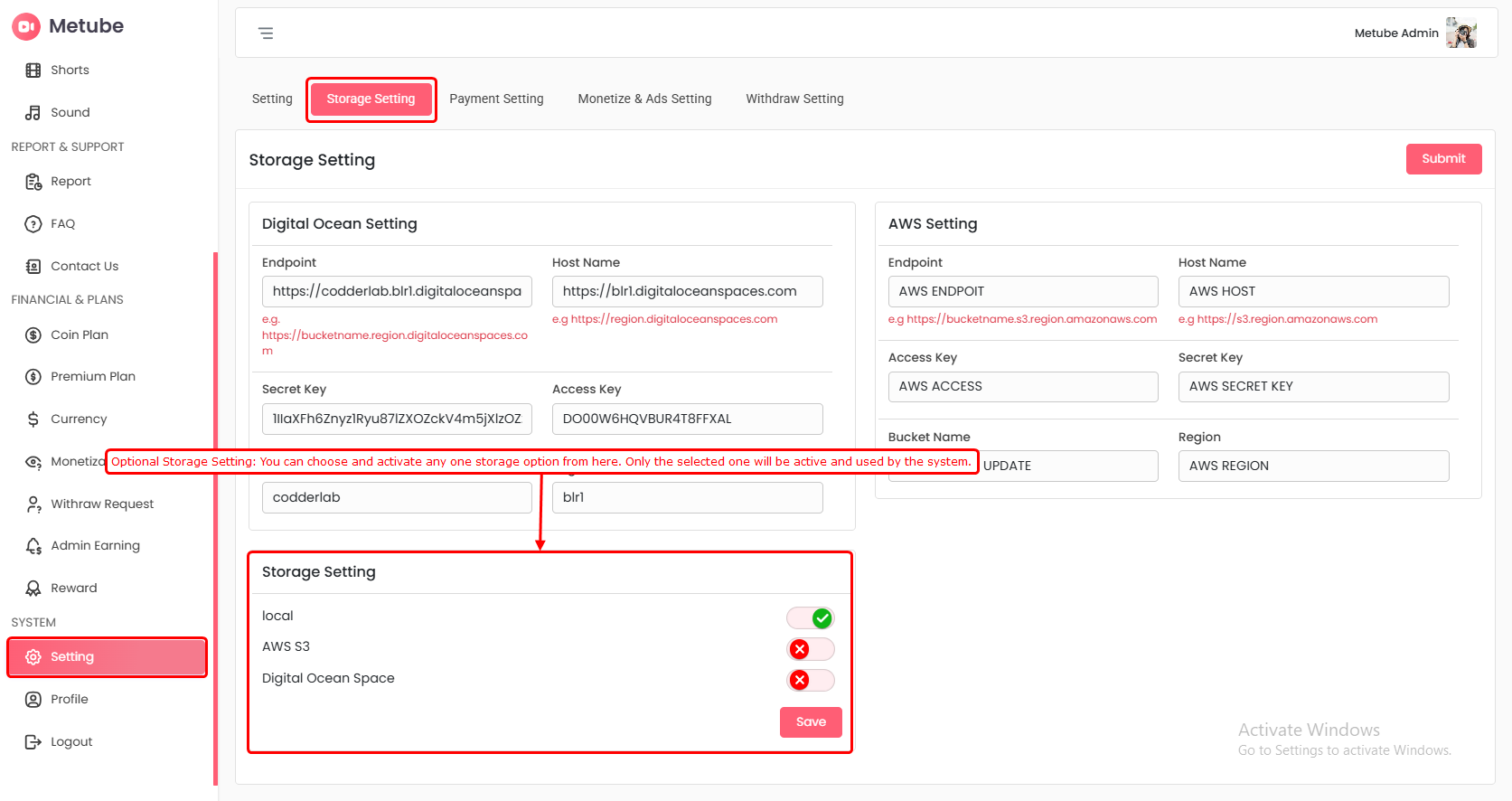The height and width of the screenshot is (801, 1512).
Task: Click the Logout icon in sidebar
Action: pos(33,742)
